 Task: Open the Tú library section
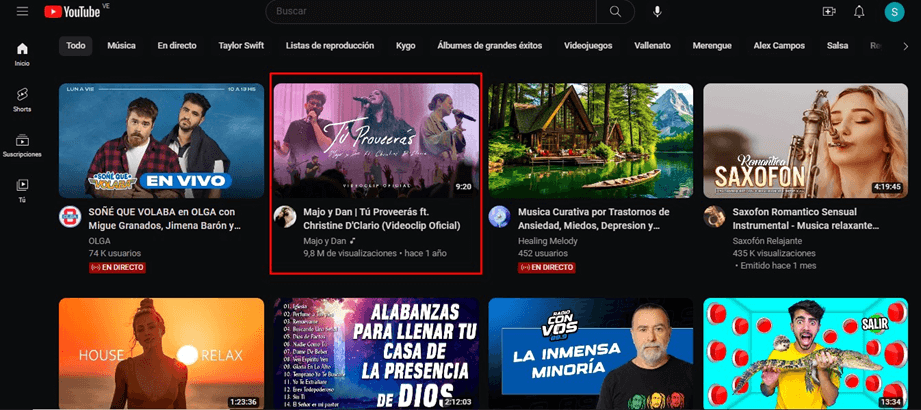(x=22, y=191)
